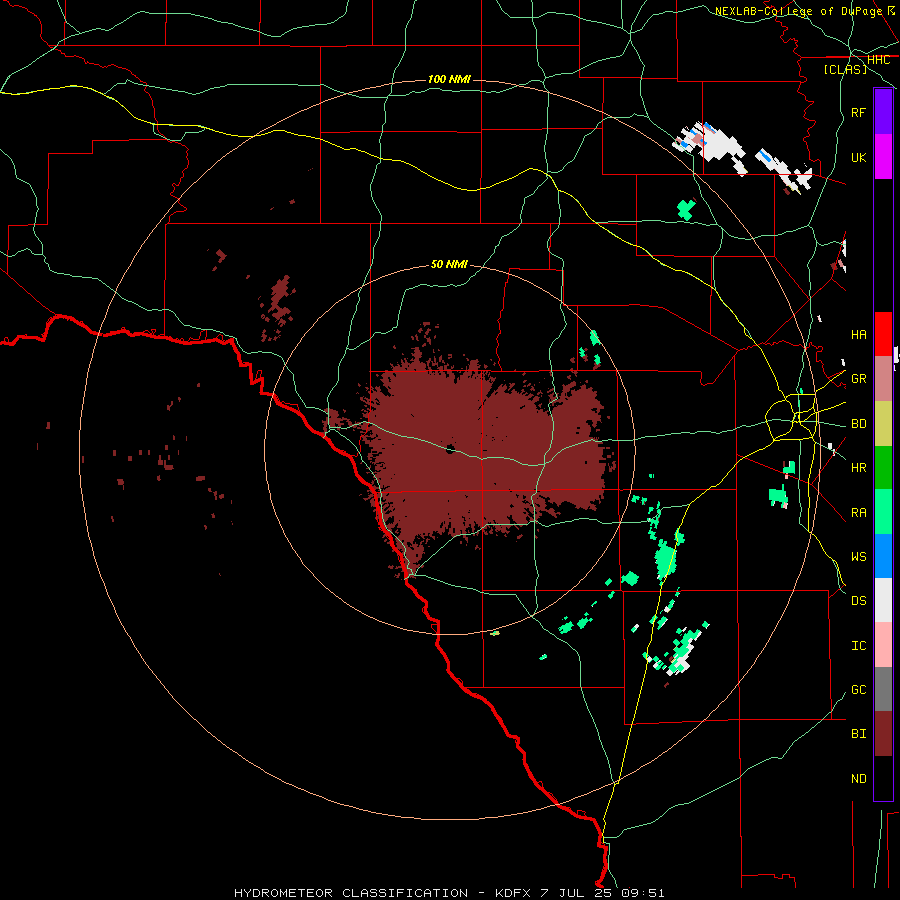Click the purple RF legend color swatch
This screenshot has width=900, height=900.
(x=883, y=112)
